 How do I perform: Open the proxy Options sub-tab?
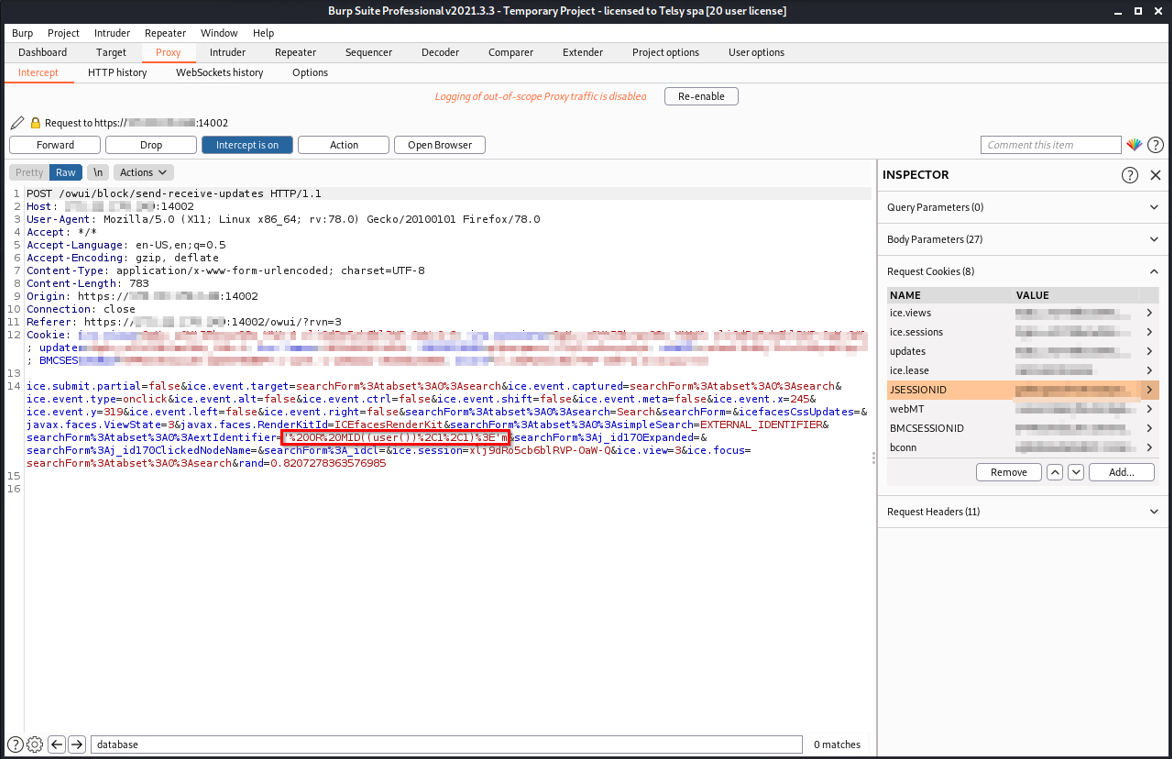click(310, 73)
